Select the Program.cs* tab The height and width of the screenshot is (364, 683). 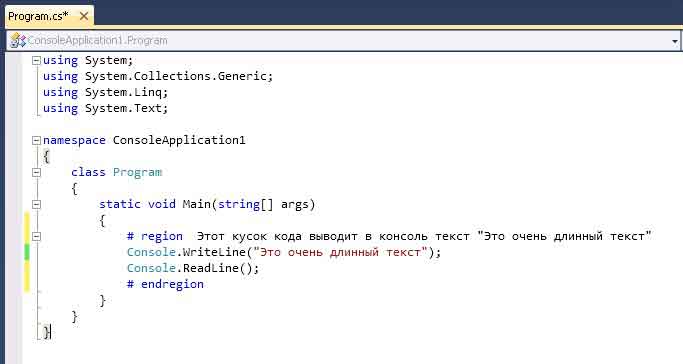pos(38,16)
